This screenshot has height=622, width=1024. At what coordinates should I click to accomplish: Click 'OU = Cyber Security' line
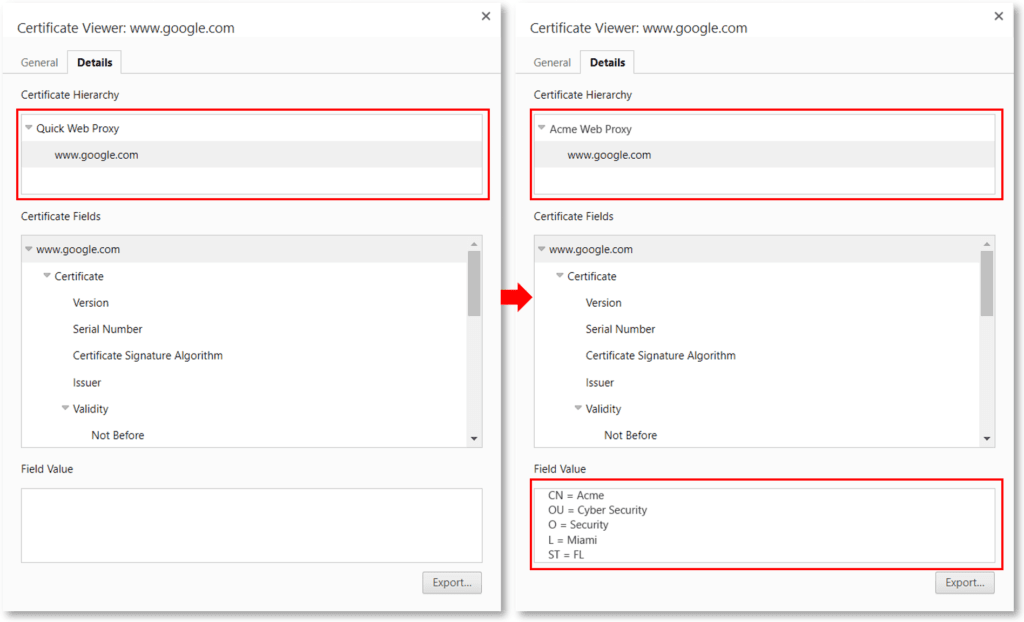click(598, 510)
